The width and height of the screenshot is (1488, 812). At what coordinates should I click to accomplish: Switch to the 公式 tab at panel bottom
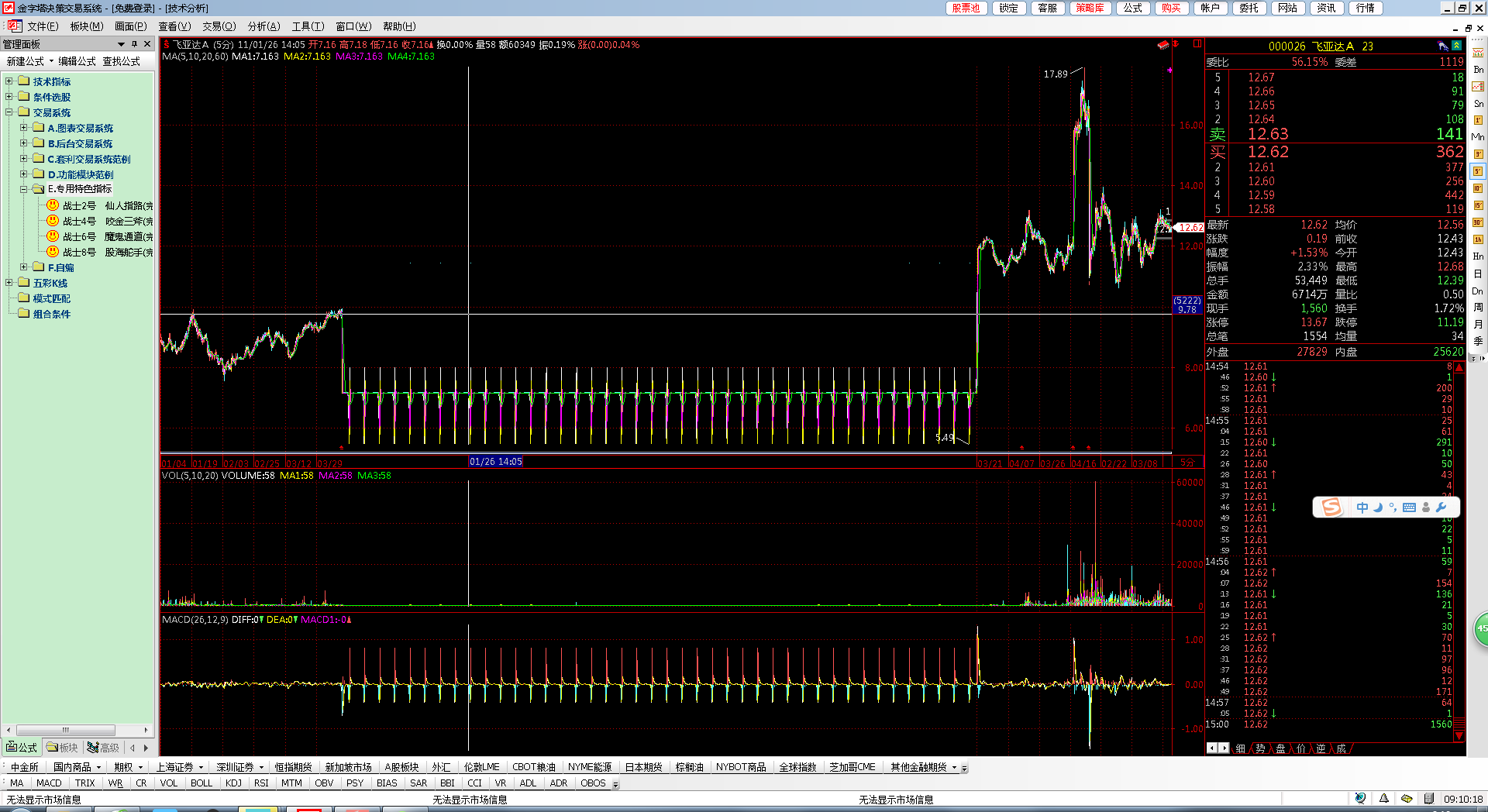(22, 747)
